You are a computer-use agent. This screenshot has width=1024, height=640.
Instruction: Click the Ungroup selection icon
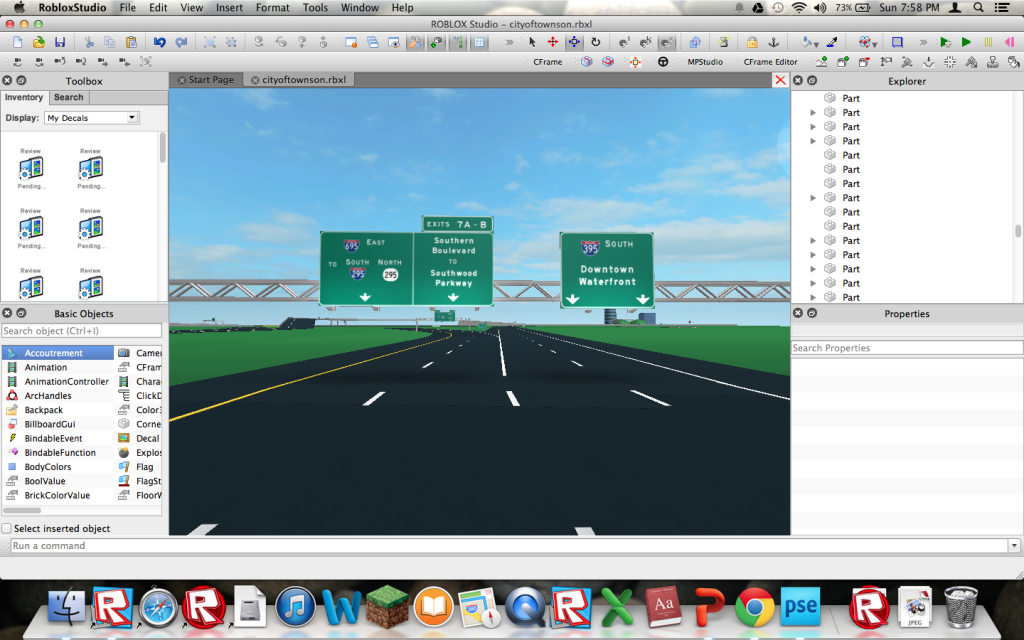231,42
